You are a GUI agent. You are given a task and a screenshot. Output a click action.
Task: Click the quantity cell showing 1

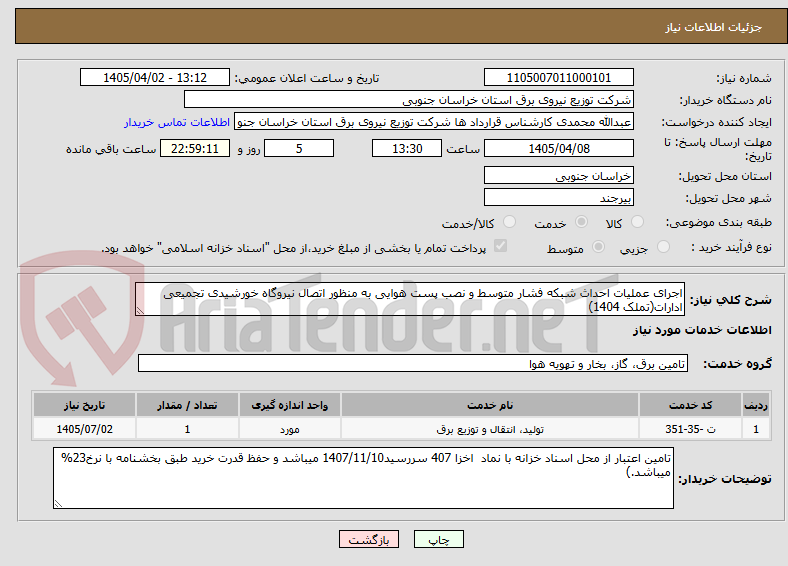coord(187,429)
